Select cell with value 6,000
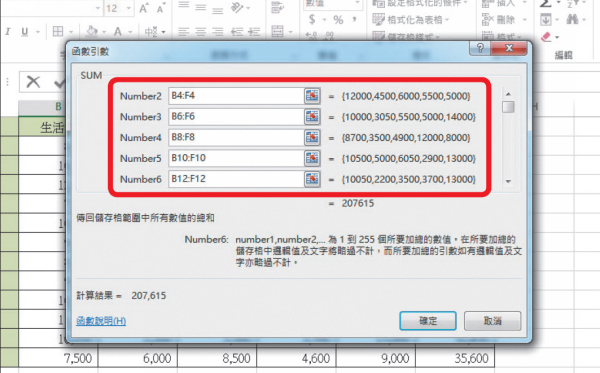Image resolution: width=600 pixels, height=373 pixels. point(138,358)
